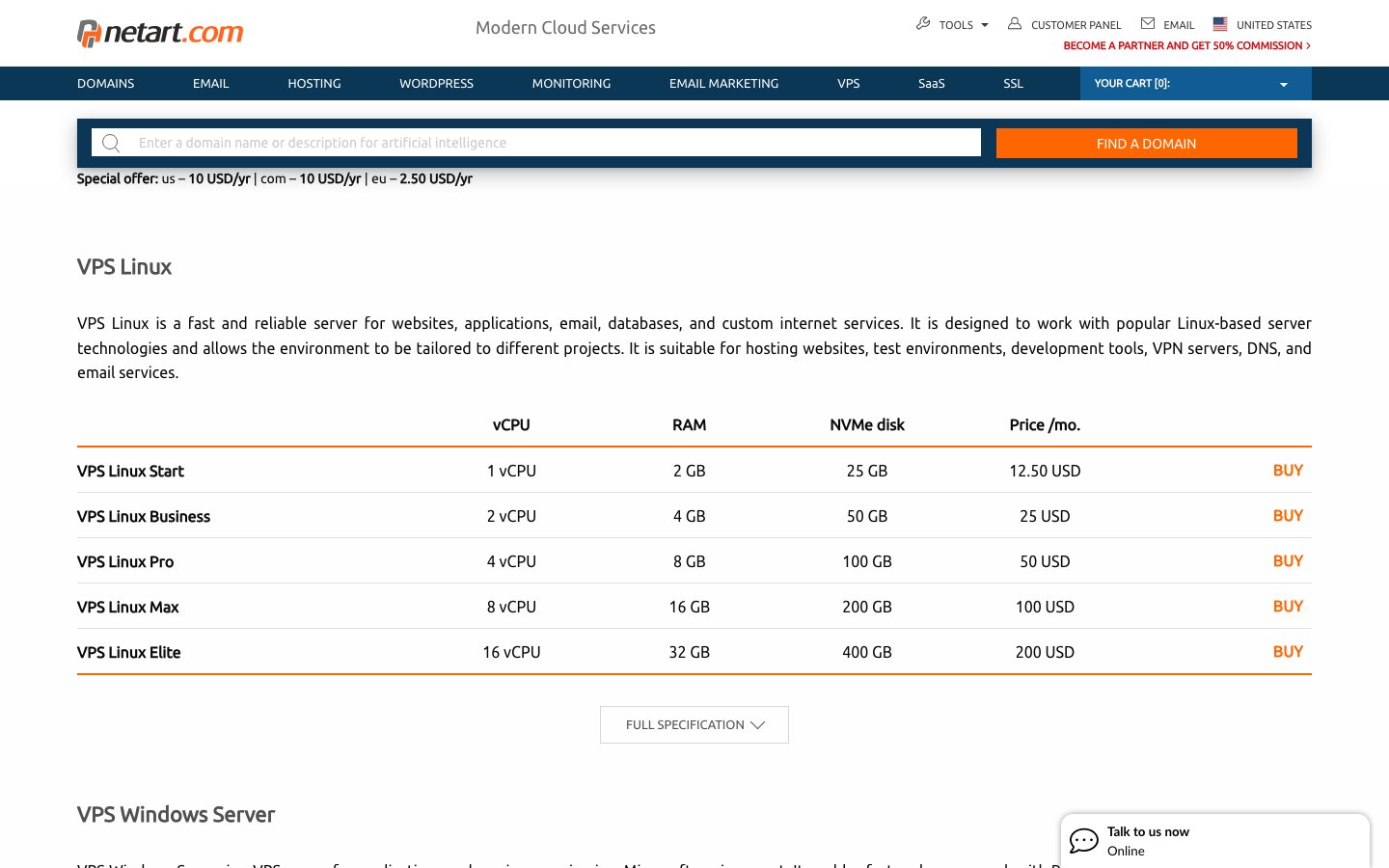This screenshot has width=1389, height=868.
Task: Buy the VPS Linux Business plan
Action: [x=1288, y=516]
